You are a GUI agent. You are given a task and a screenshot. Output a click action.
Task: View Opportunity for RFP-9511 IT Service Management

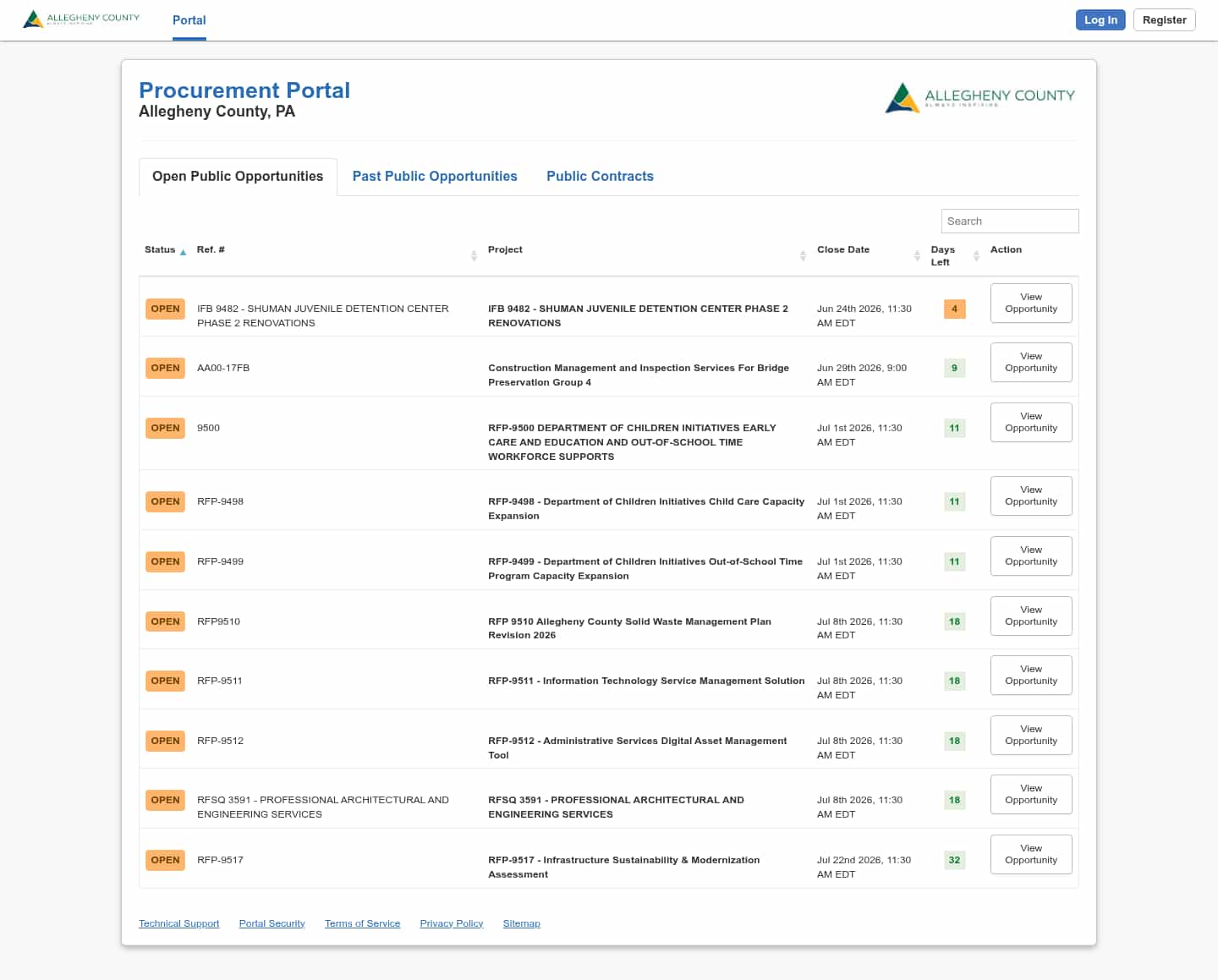[1031, 675]
